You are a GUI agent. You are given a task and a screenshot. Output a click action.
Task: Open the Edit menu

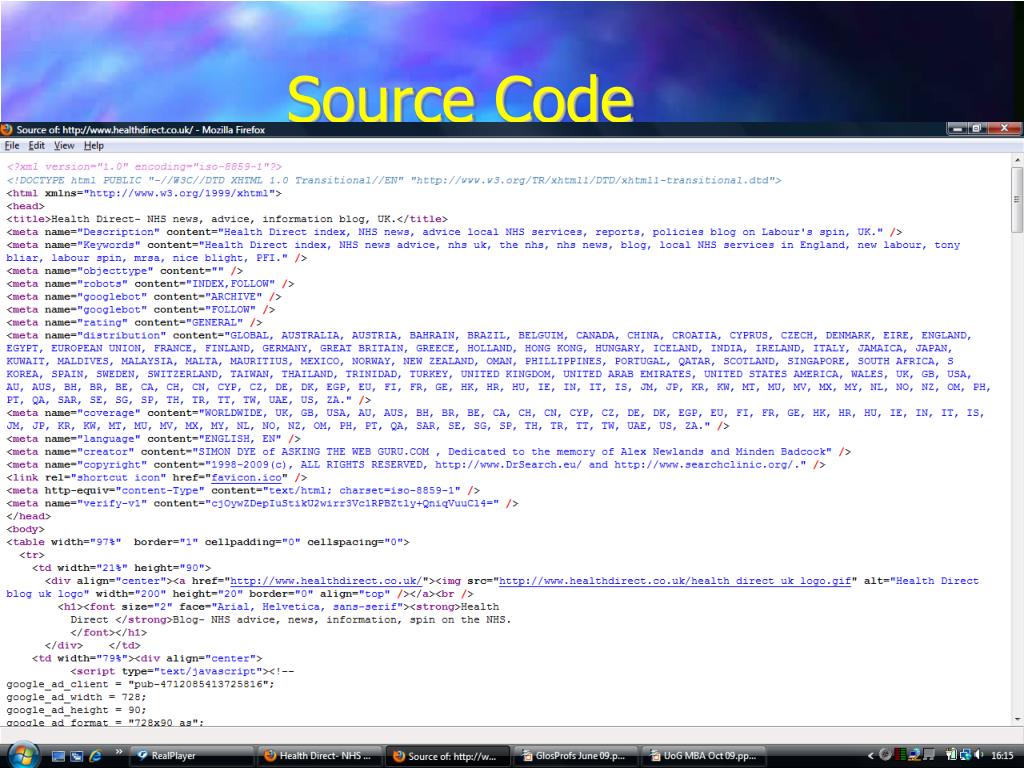coord(37,146)
